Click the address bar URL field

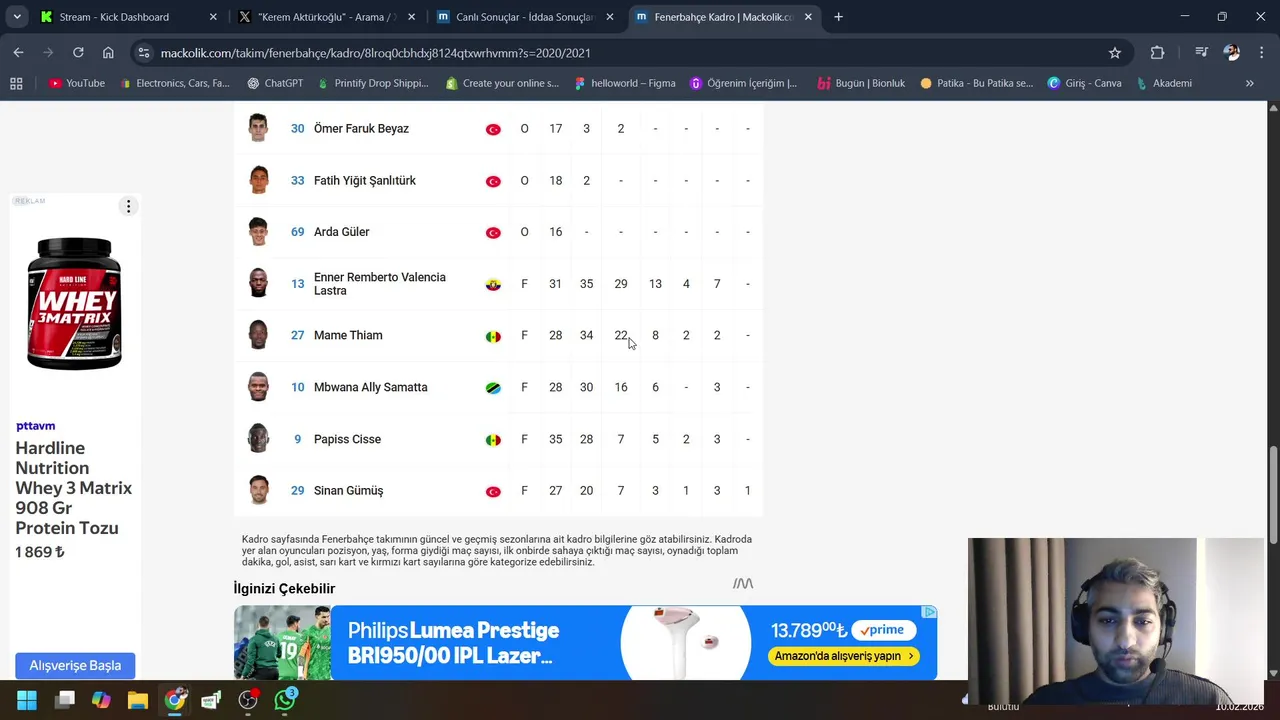(620, 53)
